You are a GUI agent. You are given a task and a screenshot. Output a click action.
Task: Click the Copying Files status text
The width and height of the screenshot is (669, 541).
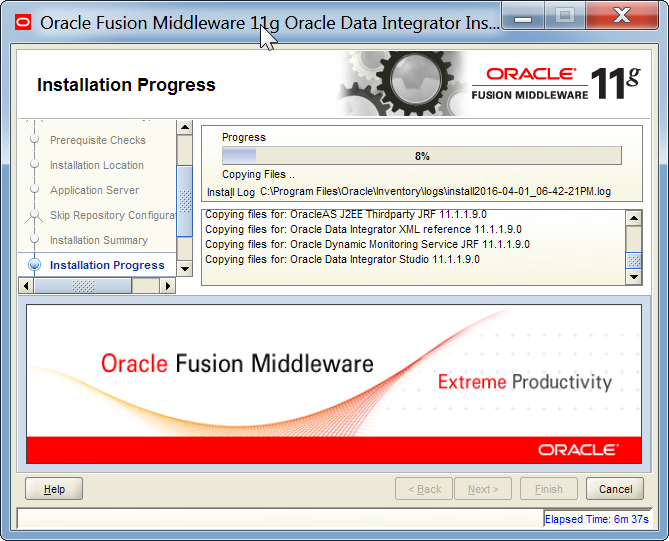[x=258, y=175]
